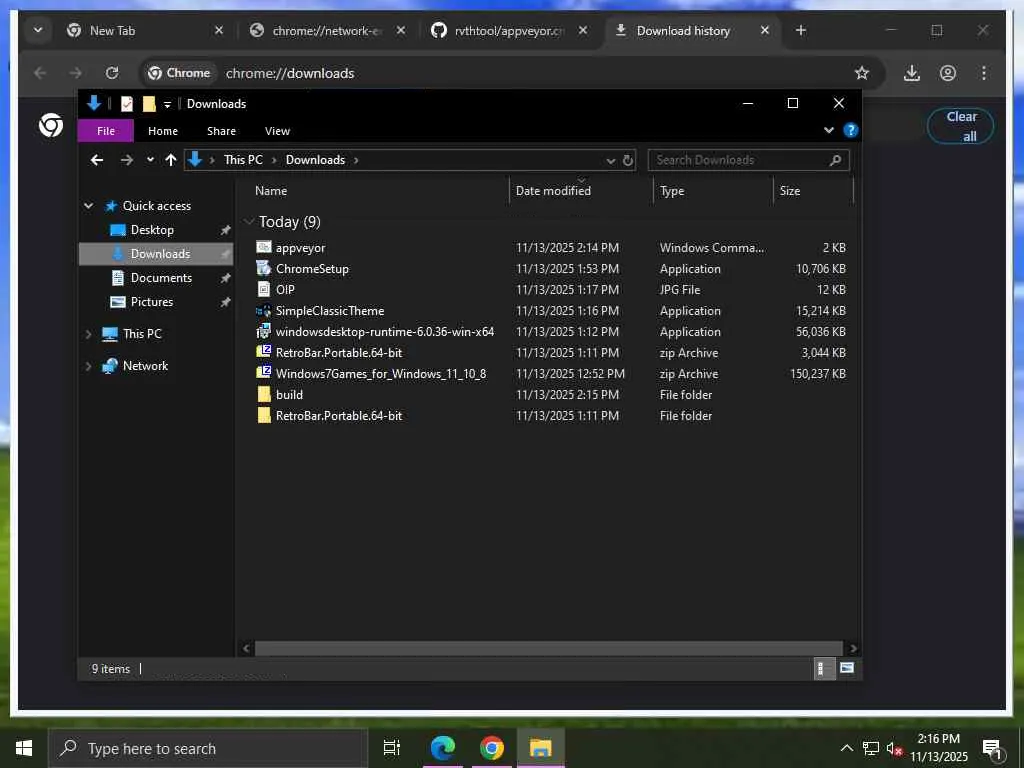Click This PC in address breadcrumb
The width and height of the screenshot is (1024, 768).
(x=243, y=160)
